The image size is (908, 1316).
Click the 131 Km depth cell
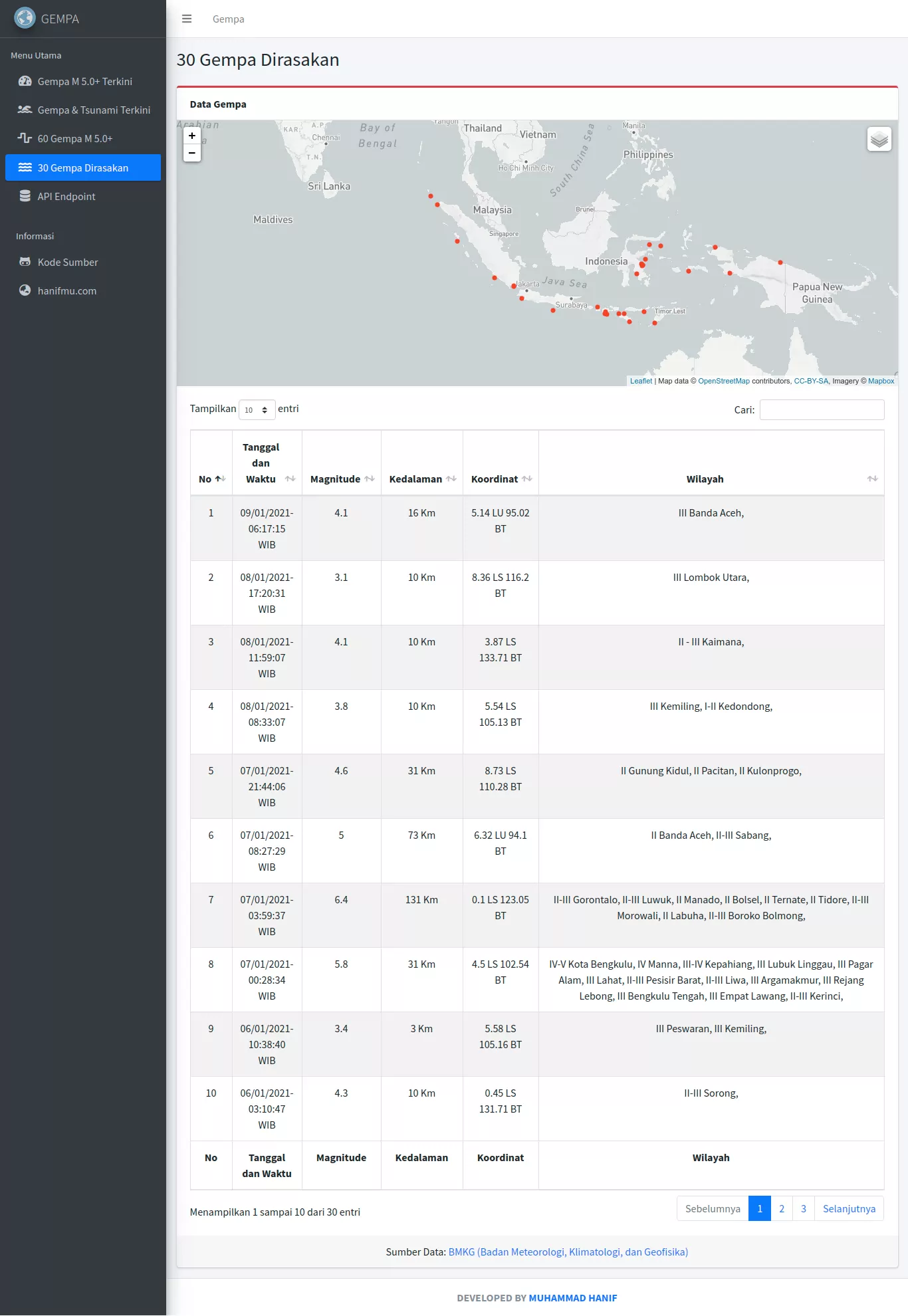coord(422,915)
